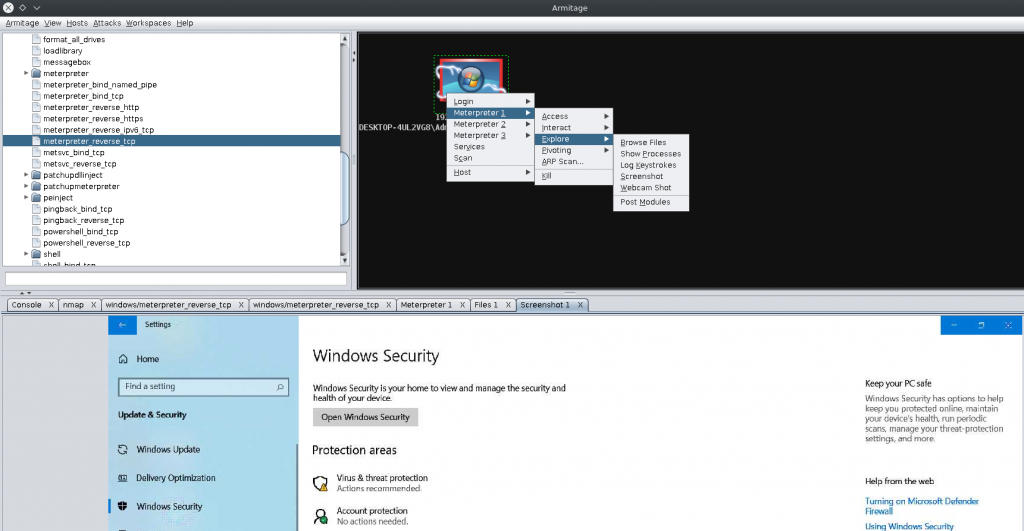The width and height of the screenshot is (1024, 531).
Task: Select Post Modules menu entry
Action: click(x=650, y=202)
